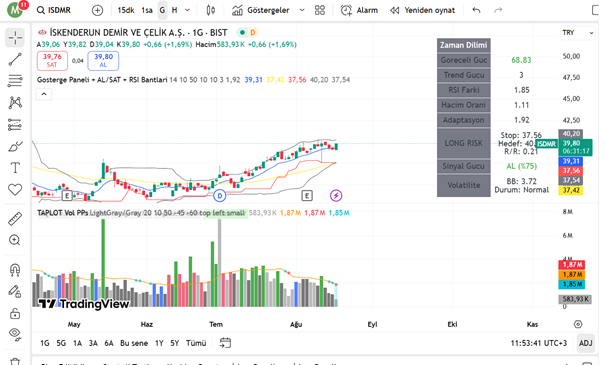Click the ISDMR price label on scale

coord(546,144)
